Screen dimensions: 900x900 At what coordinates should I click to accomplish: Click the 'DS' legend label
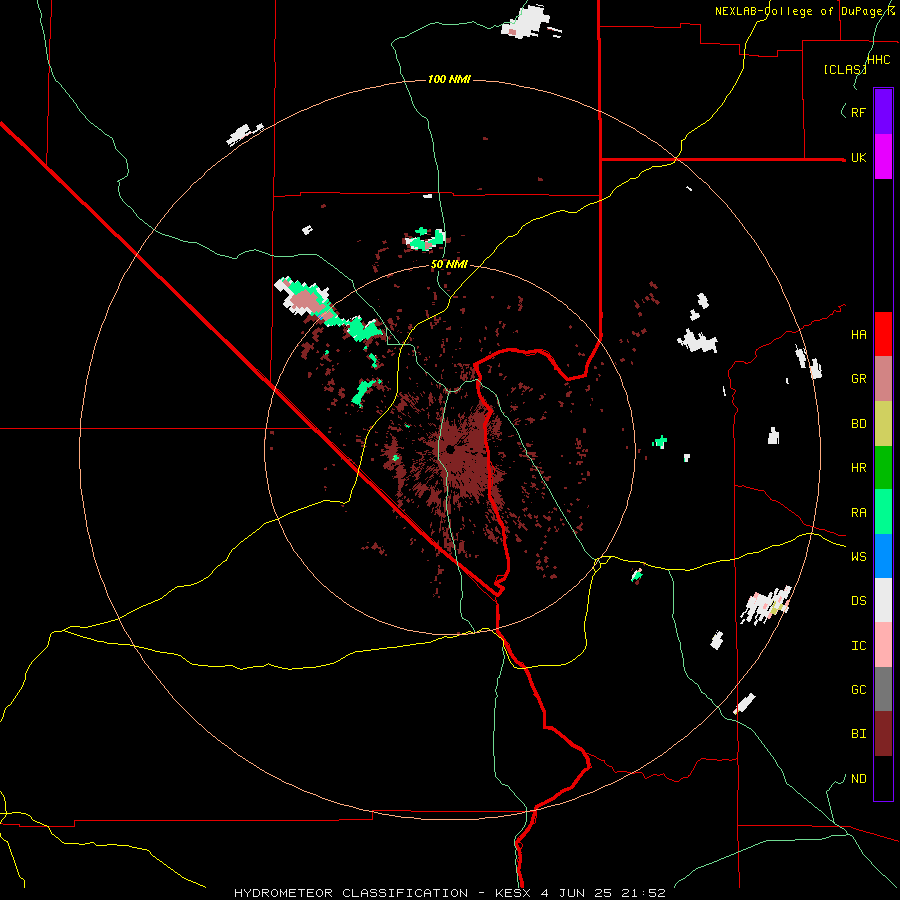(x=858, y=601)
